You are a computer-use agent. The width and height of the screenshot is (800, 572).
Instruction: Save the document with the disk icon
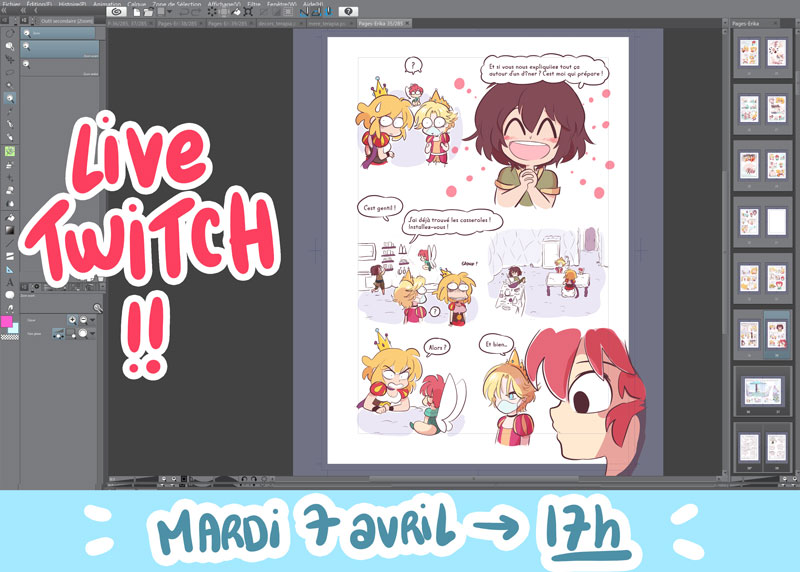[161, 11]
